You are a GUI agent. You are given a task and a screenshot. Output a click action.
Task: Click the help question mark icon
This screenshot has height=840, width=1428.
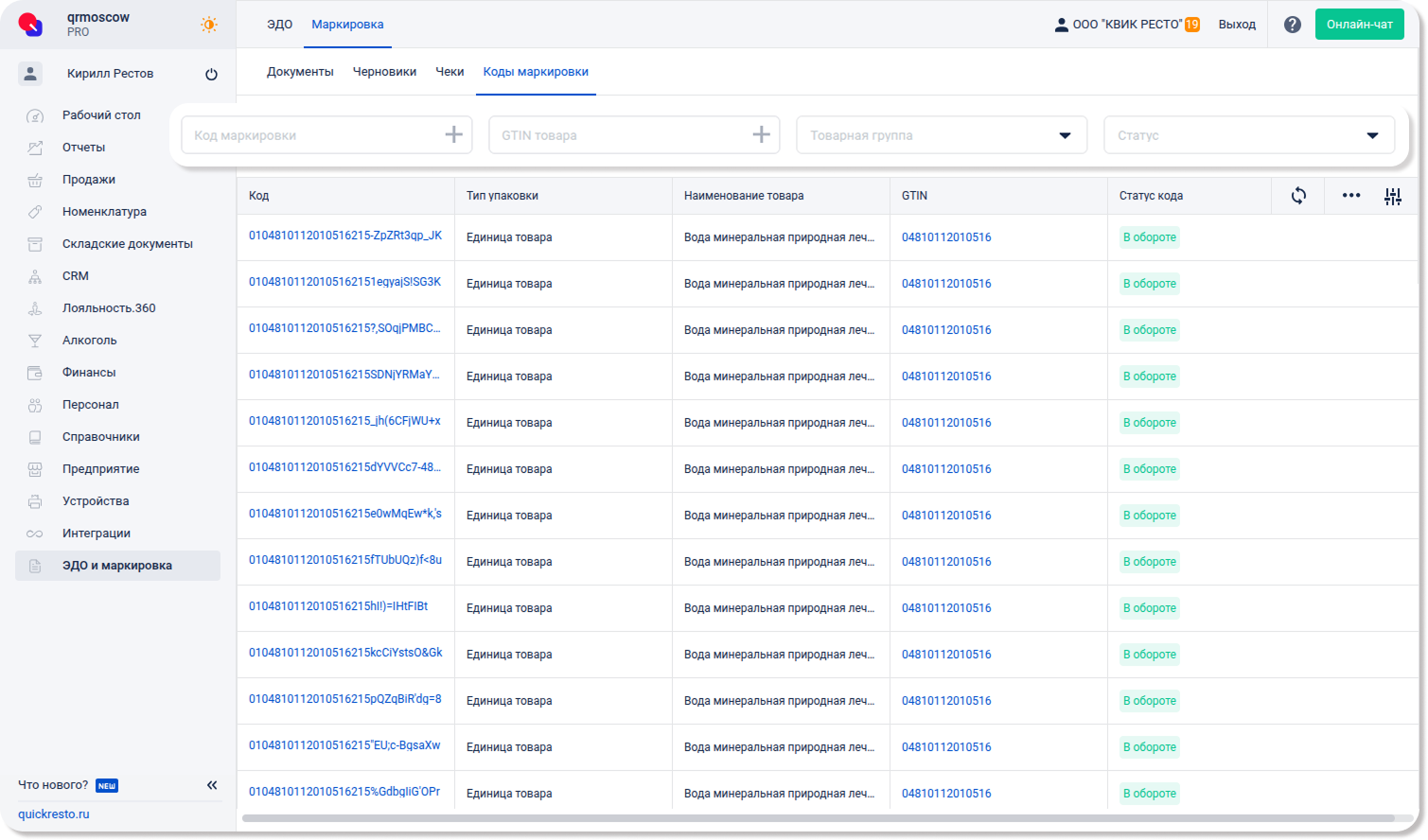[1292, 25]
